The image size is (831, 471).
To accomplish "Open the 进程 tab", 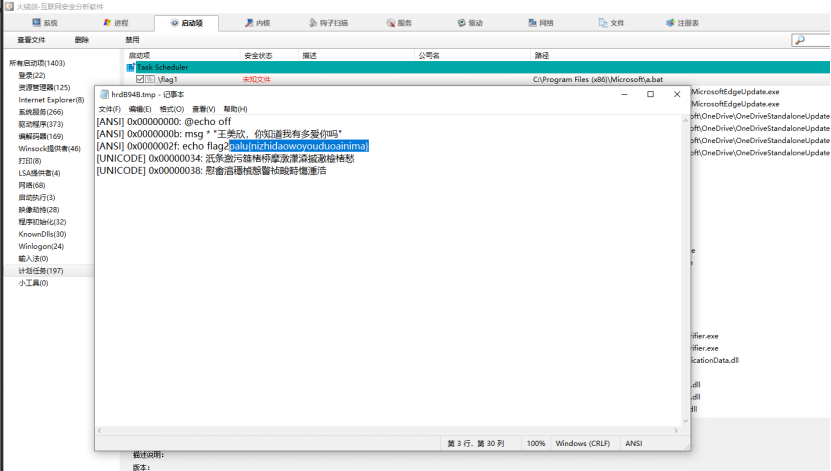I will 116,23.
